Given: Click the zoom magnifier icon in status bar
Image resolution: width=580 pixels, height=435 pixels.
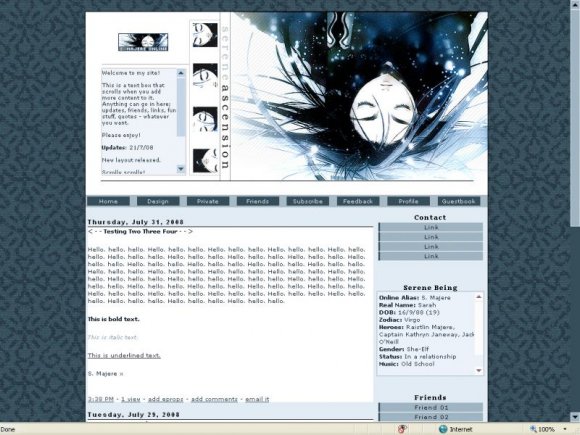Looking at the screenshot, I should pos(533,429).
